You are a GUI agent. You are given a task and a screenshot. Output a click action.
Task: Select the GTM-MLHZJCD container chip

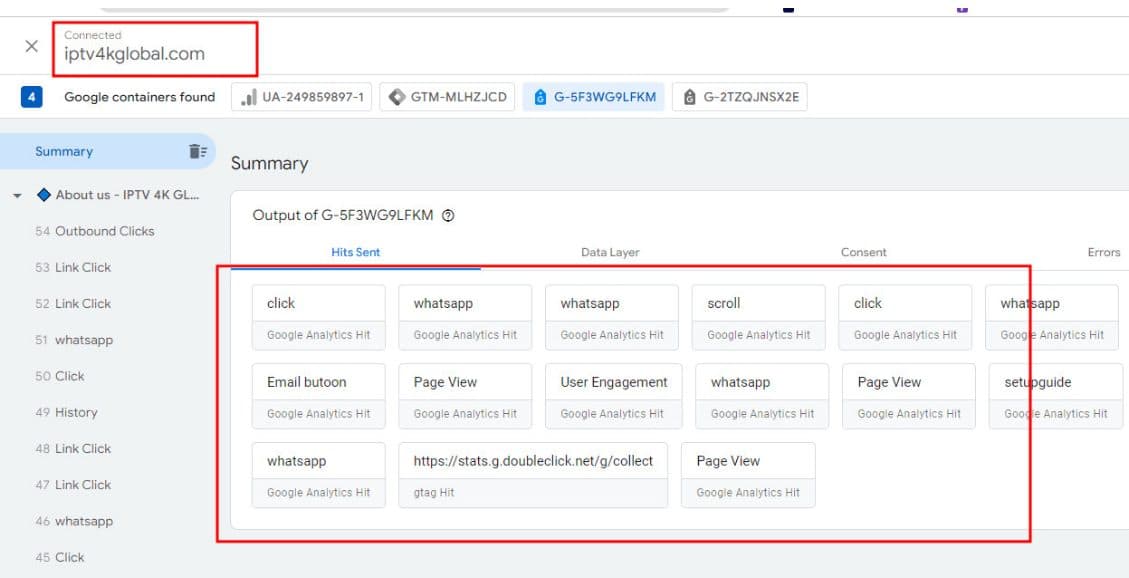coord(447,97)
